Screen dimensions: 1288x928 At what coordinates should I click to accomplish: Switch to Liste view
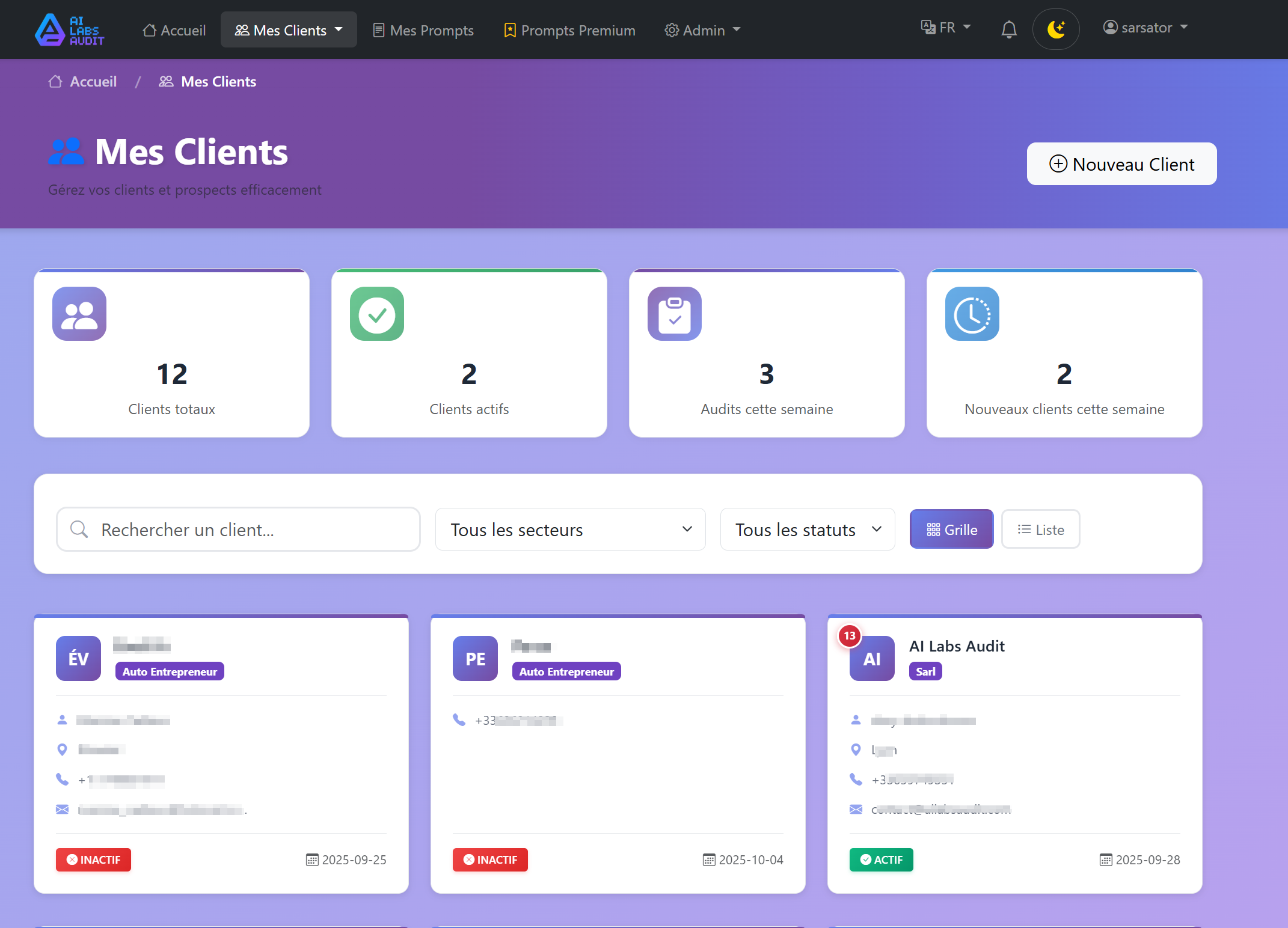[x=1040, y=530]
